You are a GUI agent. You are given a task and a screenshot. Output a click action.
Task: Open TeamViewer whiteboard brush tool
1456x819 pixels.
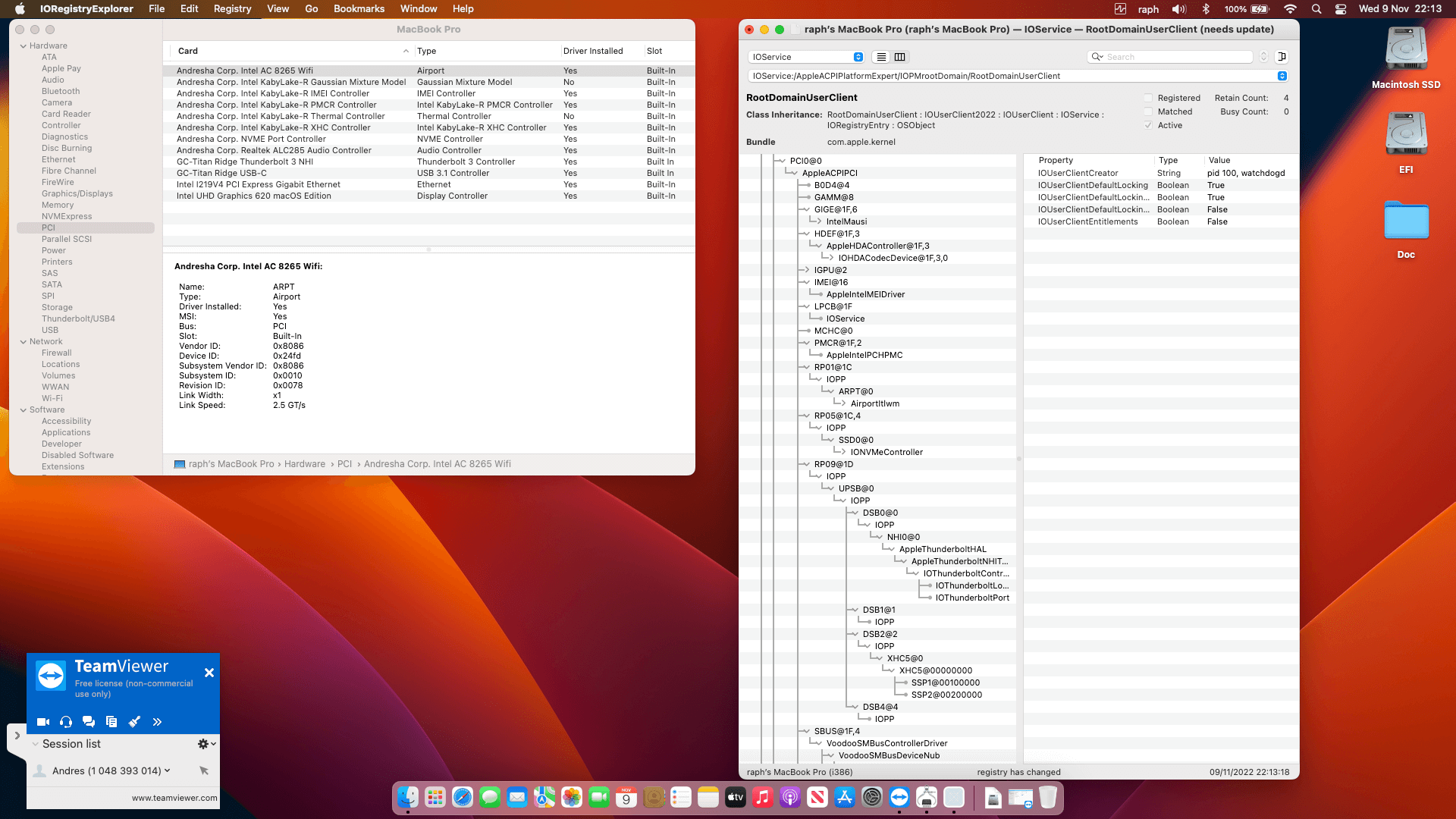click(134, 722)
